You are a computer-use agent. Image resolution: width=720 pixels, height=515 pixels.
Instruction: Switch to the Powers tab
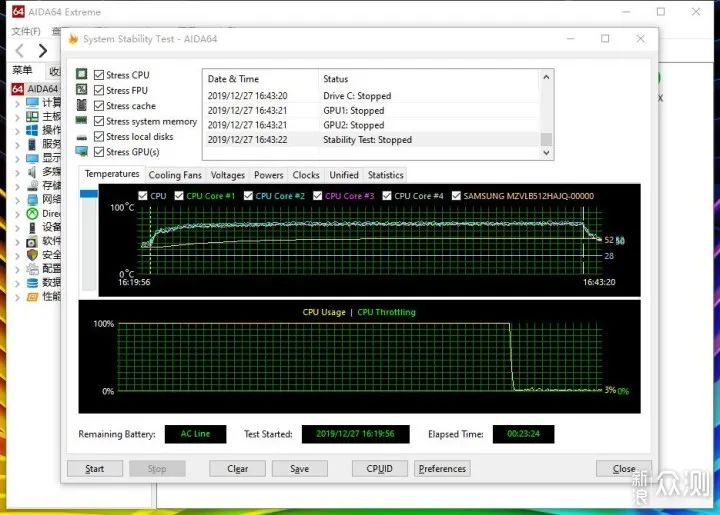(x=269, y=175)
